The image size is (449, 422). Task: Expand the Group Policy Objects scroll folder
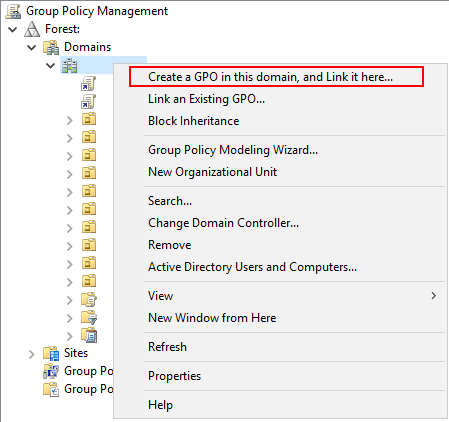(x=70, y=300)
